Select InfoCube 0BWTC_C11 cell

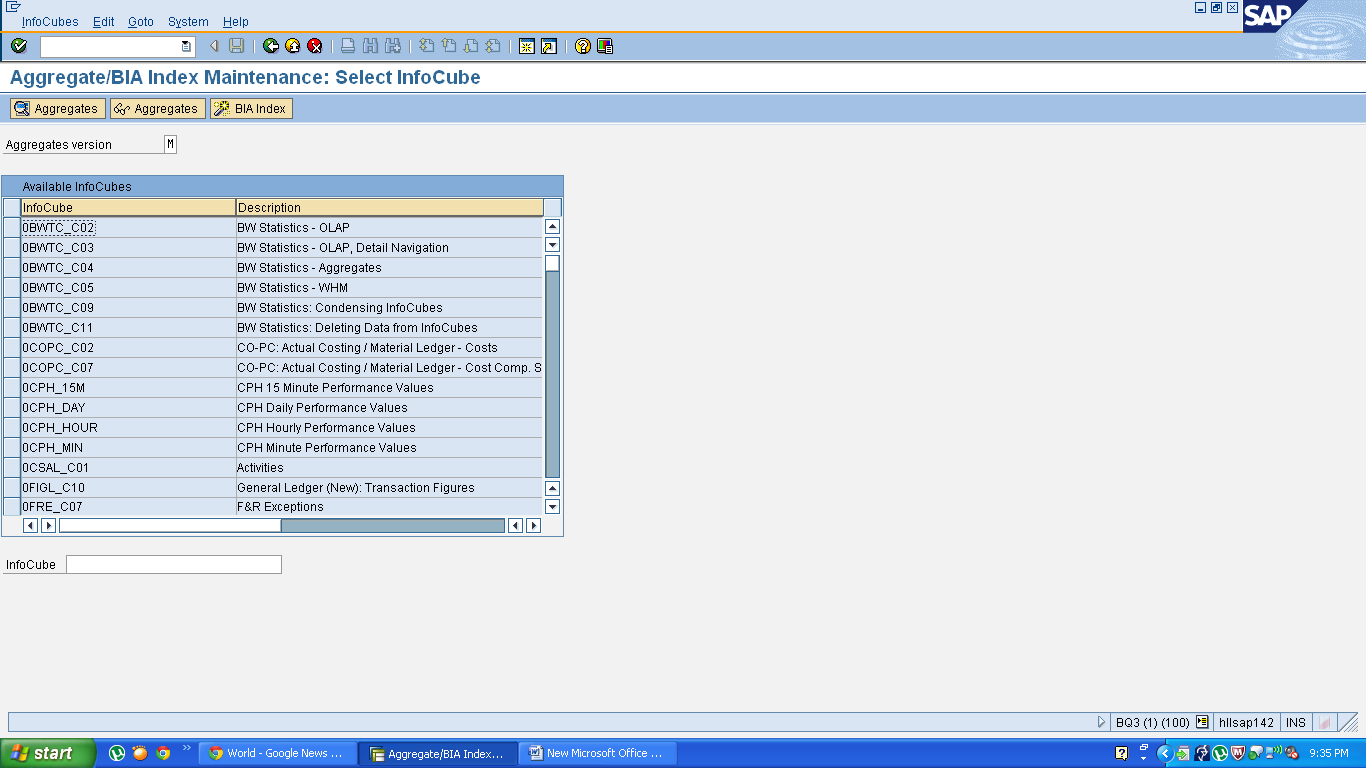pos(128,327)
